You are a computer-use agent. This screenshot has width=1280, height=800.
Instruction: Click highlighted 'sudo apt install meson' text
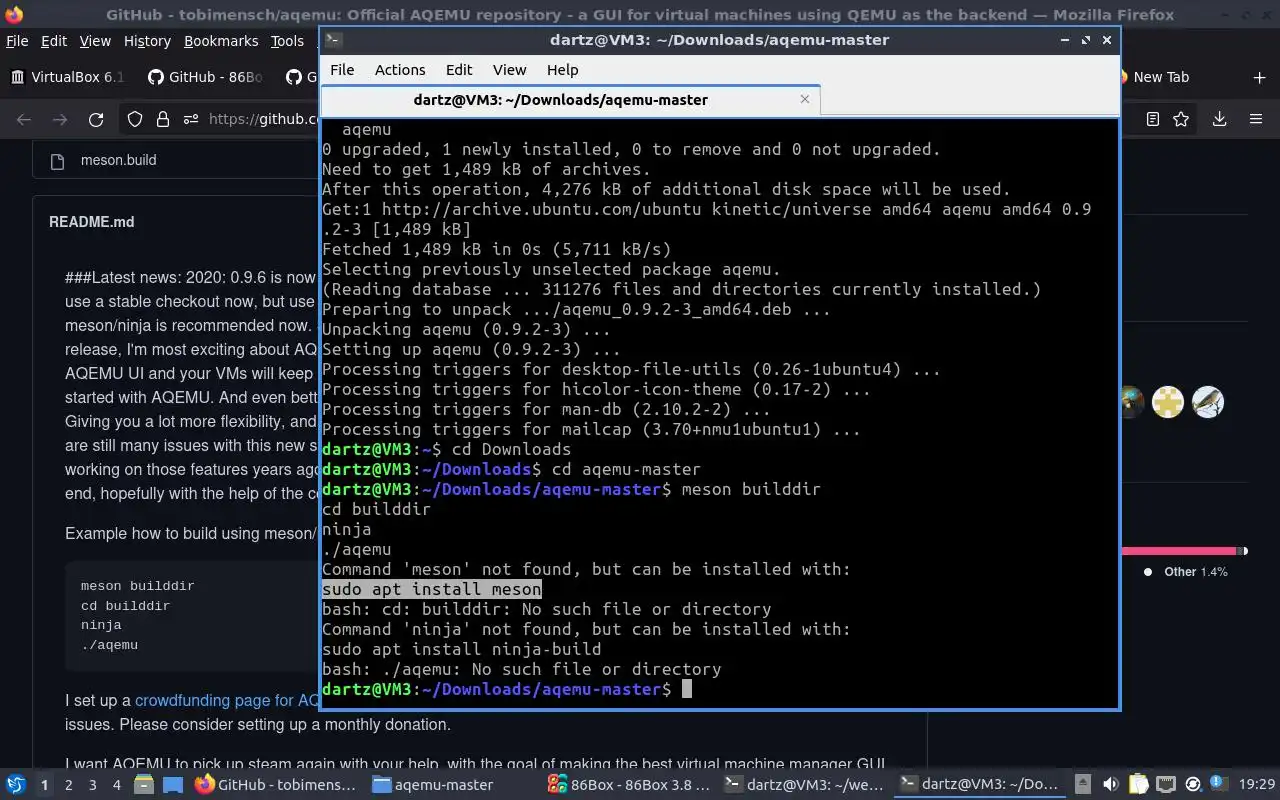pyautogui.click(x=431, y=589)
